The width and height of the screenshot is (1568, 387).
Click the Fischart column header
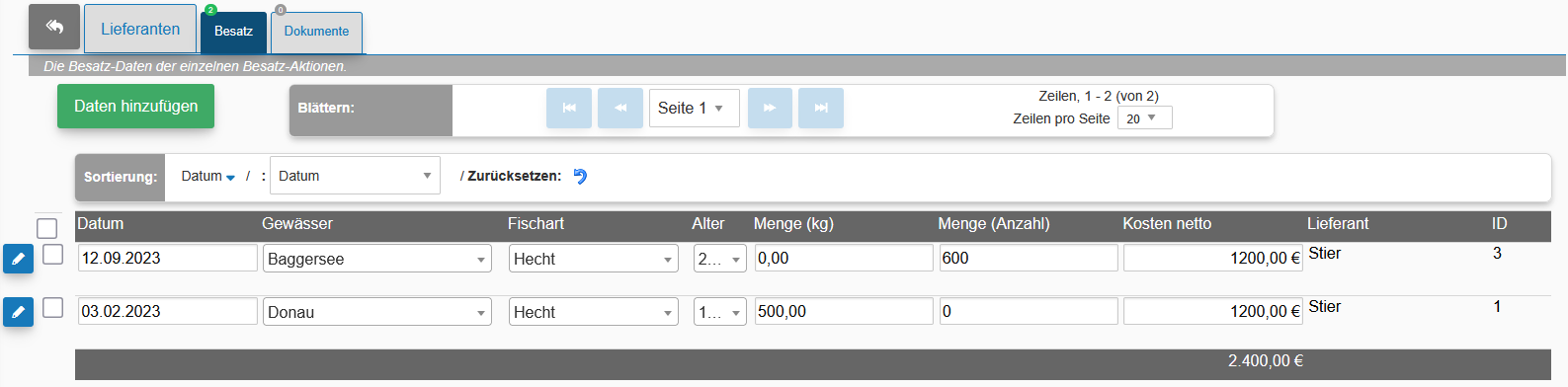536,224
